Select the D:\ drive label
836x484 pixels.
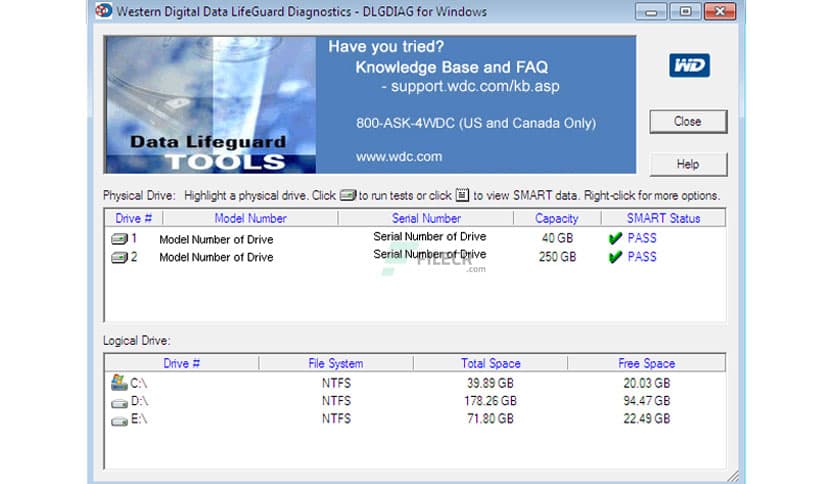[139, 401]
